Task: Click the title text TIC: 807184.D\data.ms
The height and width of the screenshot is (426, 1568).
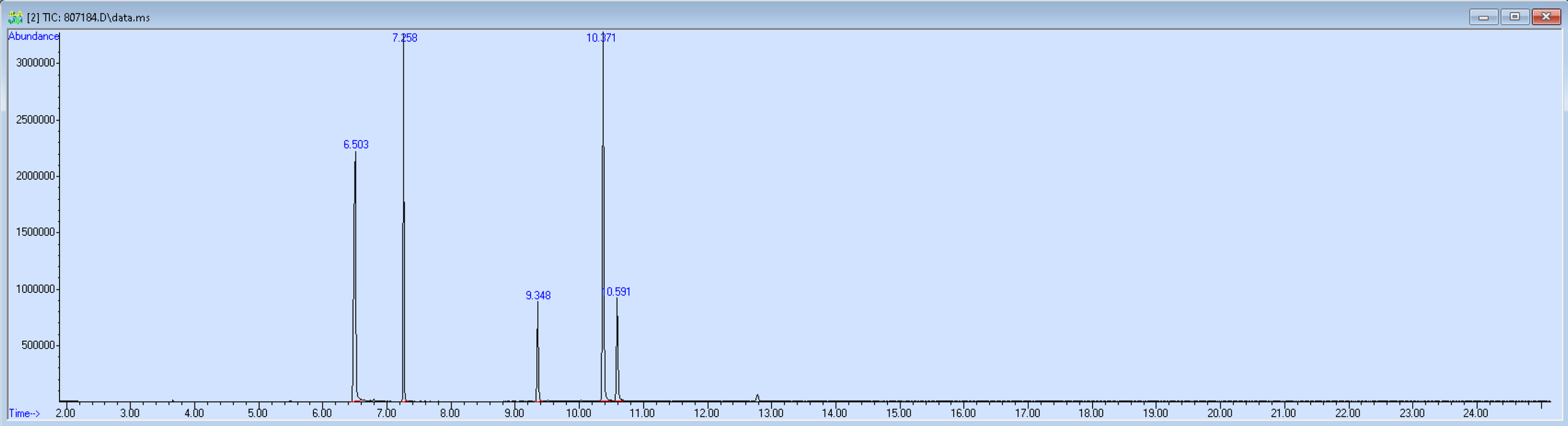Action: click(x=96, y=18)
